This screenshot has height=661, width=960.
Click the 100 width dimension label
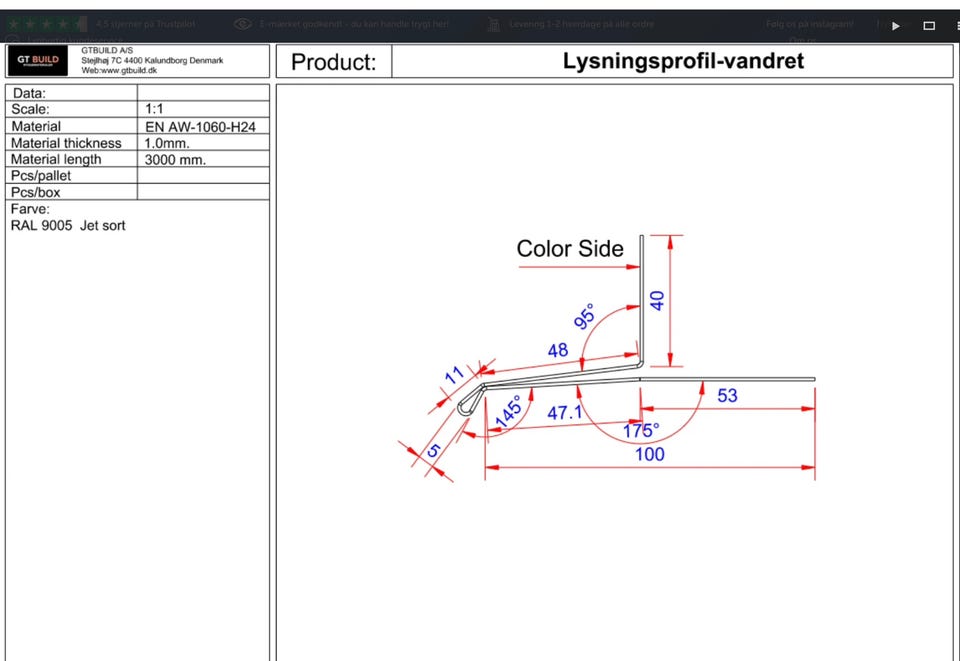[x=650, y=454]
